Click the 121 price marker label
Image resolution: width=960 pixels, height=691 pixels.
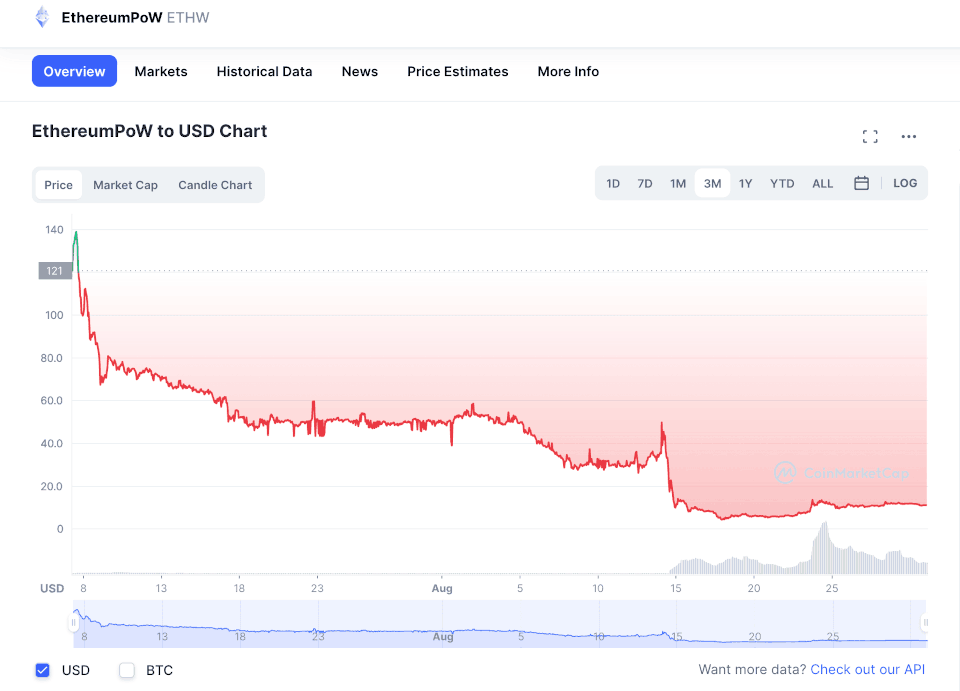tap(55, 271)
